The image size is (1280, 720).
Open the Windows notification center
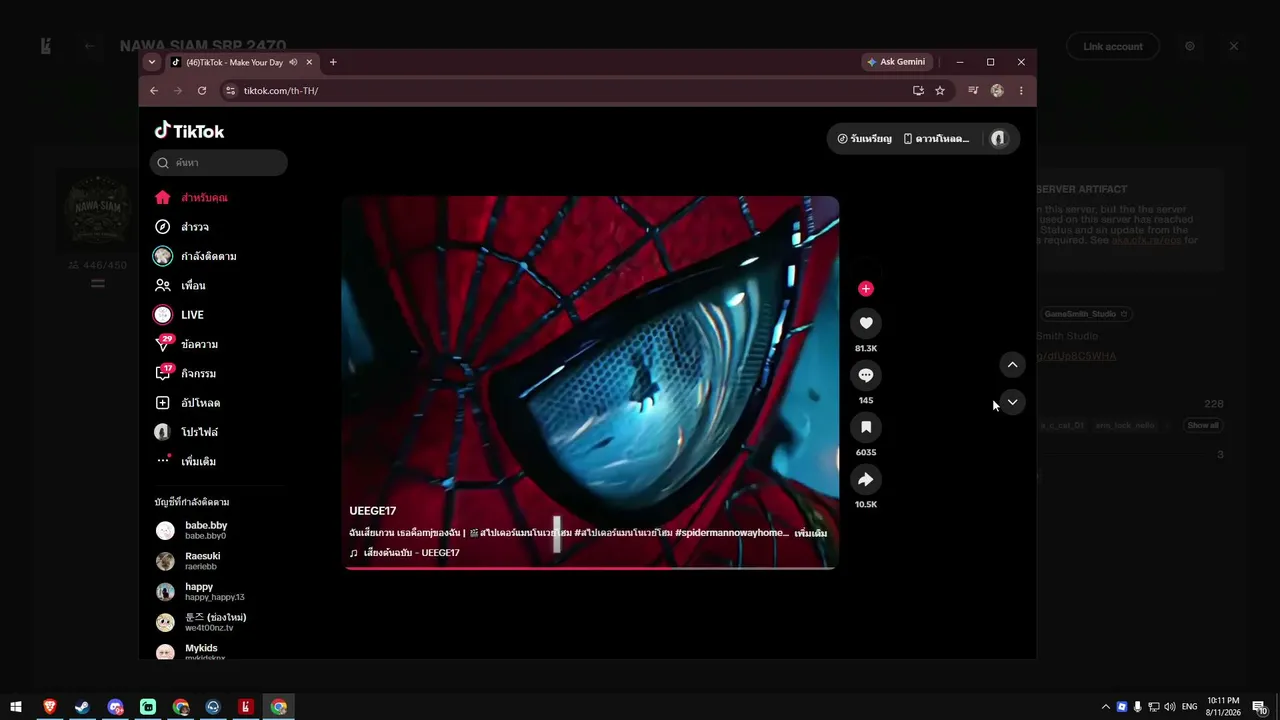[1260, 707]
